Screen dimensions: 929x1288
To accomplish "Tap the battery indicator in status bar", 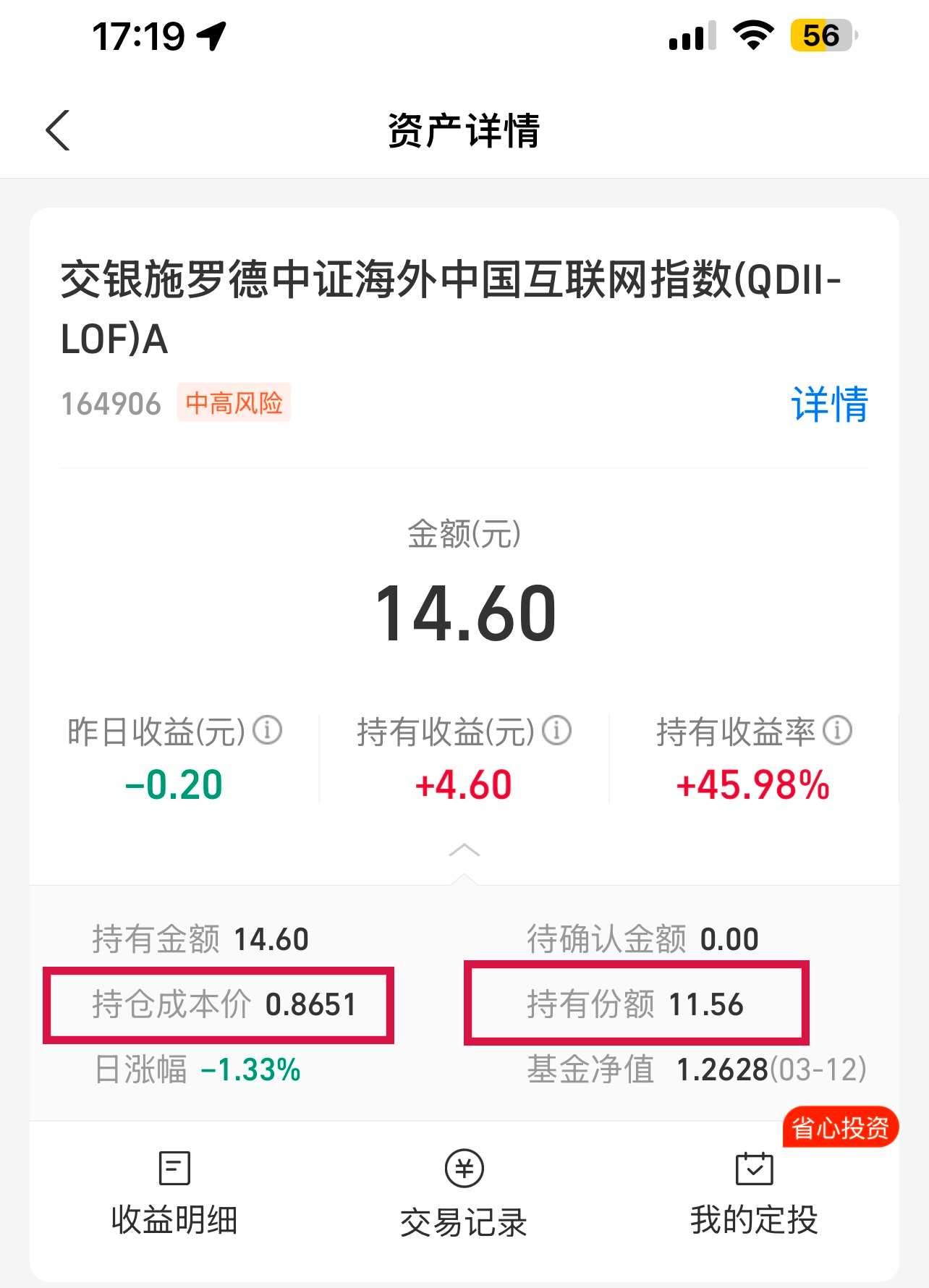I will 824,35.
